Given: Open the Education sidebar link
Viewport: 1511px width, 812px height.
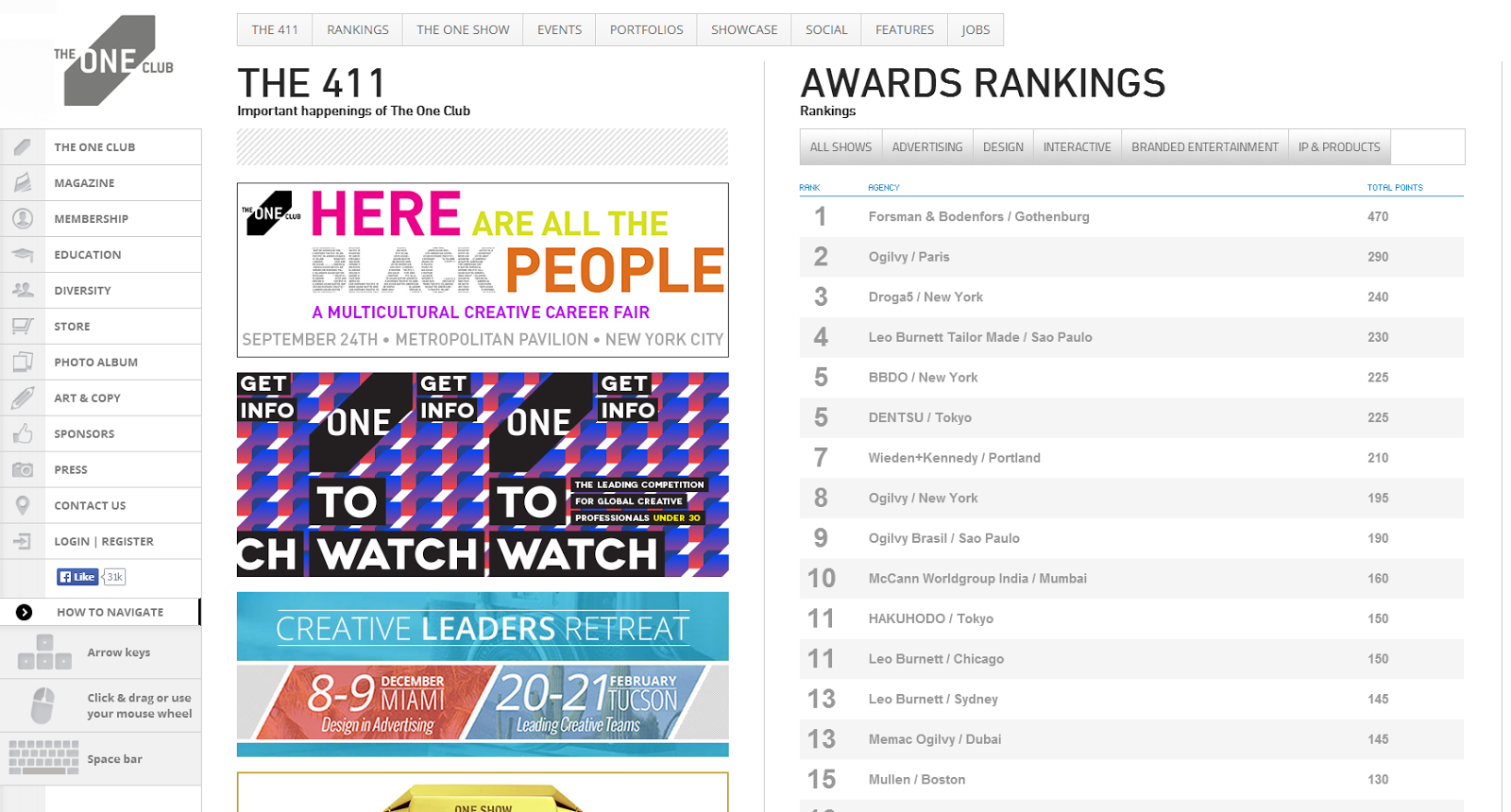Looking at the screenshot, I should click(x=88, y=255).
